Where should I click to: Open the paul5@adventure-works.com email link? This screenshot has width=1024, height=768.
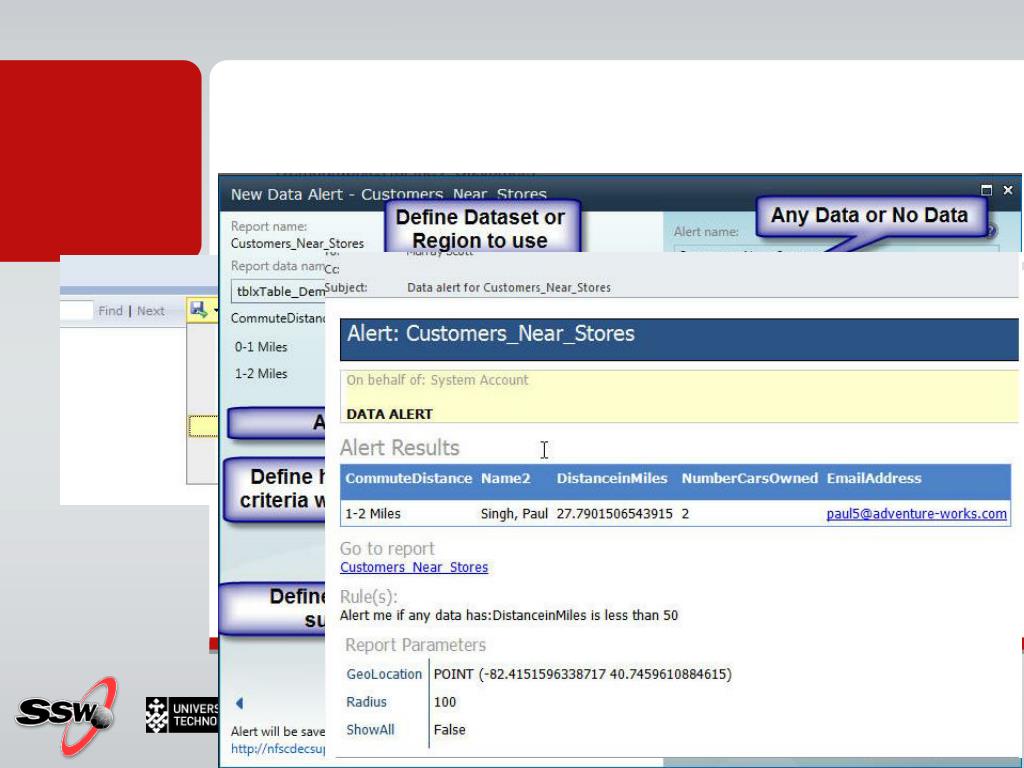point(916,514)
